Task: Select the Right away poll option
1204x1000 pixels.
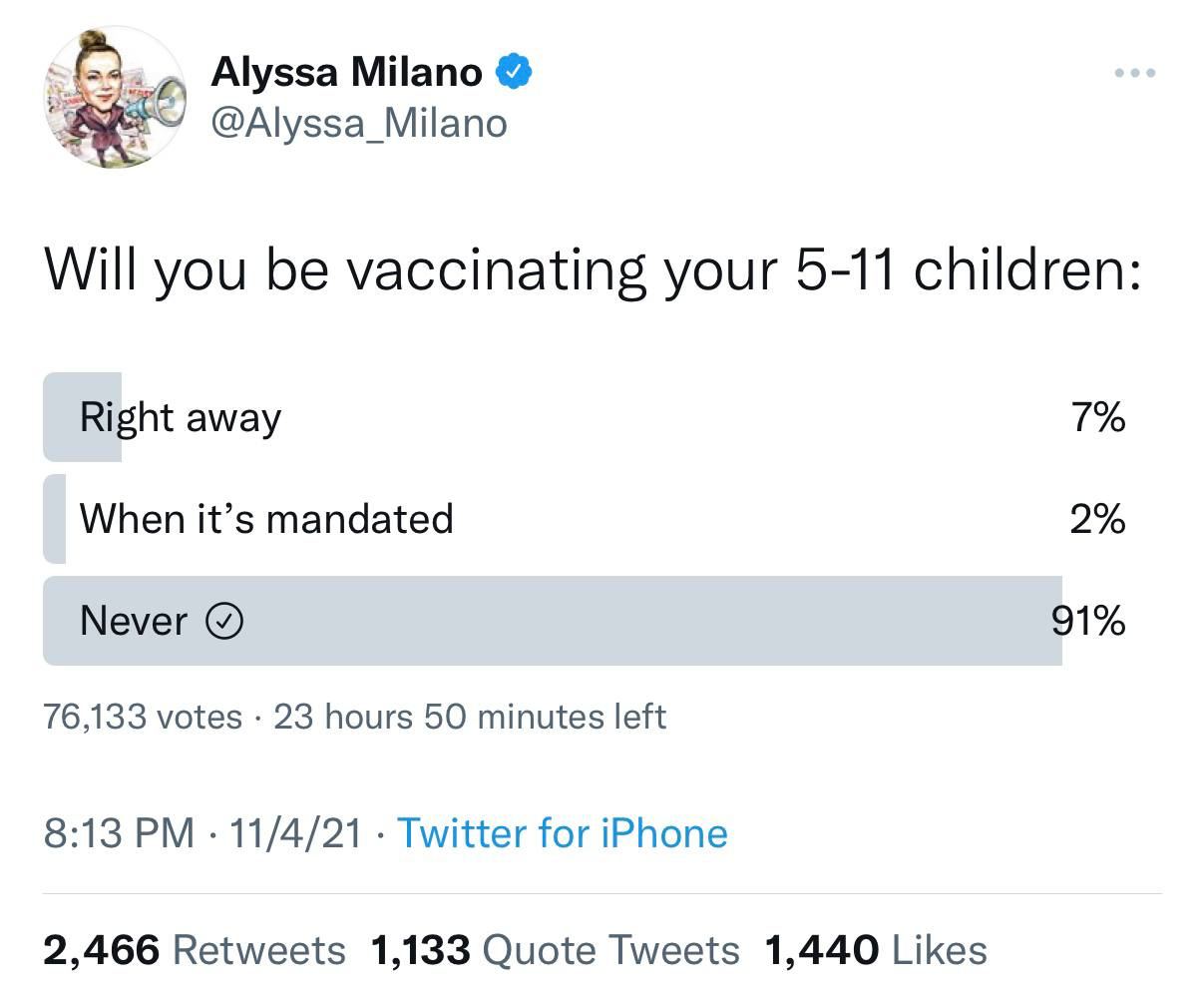Action: [x=585, y=417]
